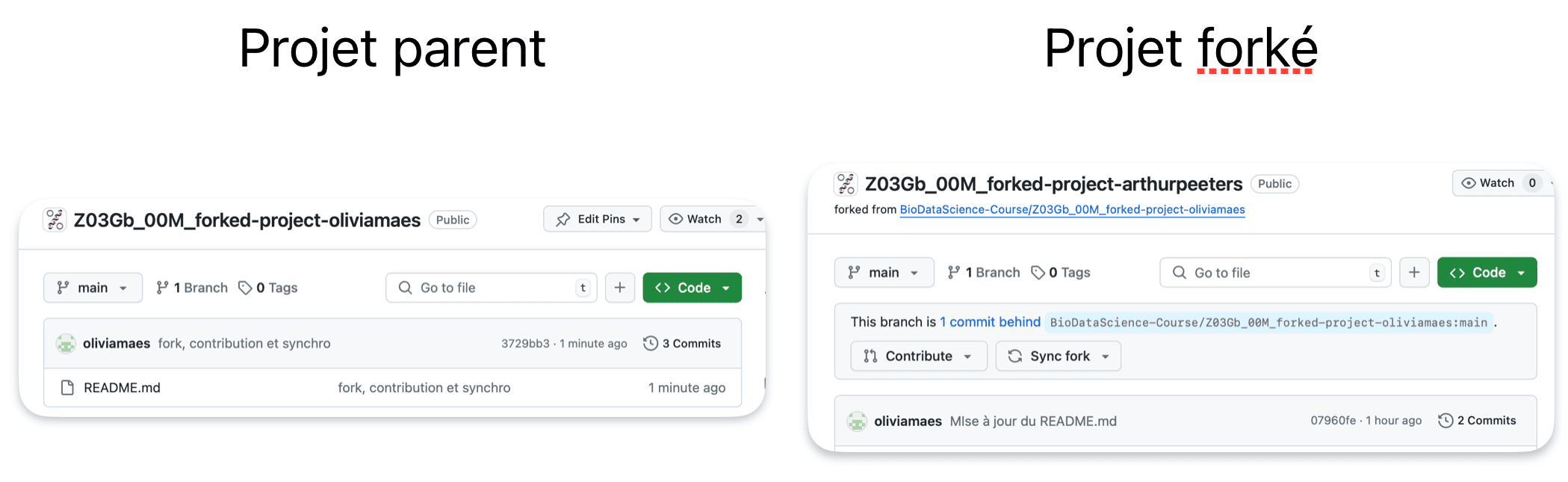
Task: Open 3 Commits history in parent project
Action: pyautogui.click(x=682, y=344)
